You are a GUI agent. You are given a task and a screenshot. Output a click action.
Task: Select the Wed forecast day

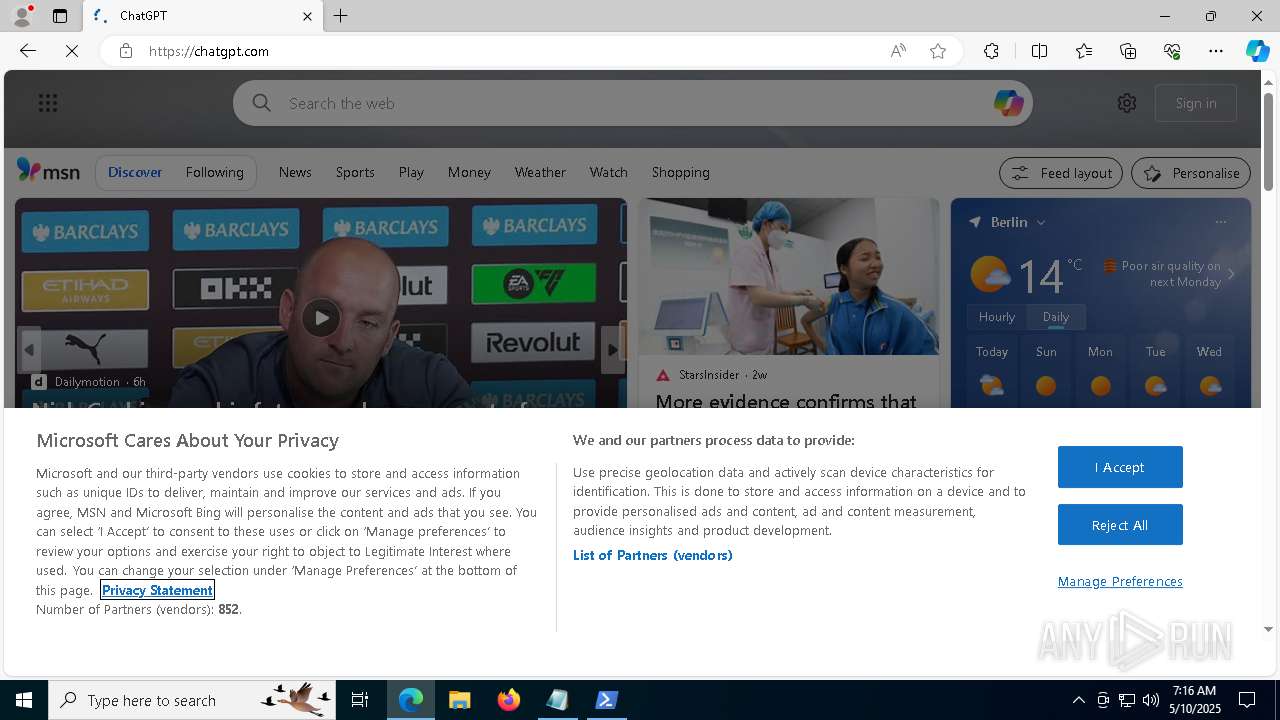point(1209,370)
